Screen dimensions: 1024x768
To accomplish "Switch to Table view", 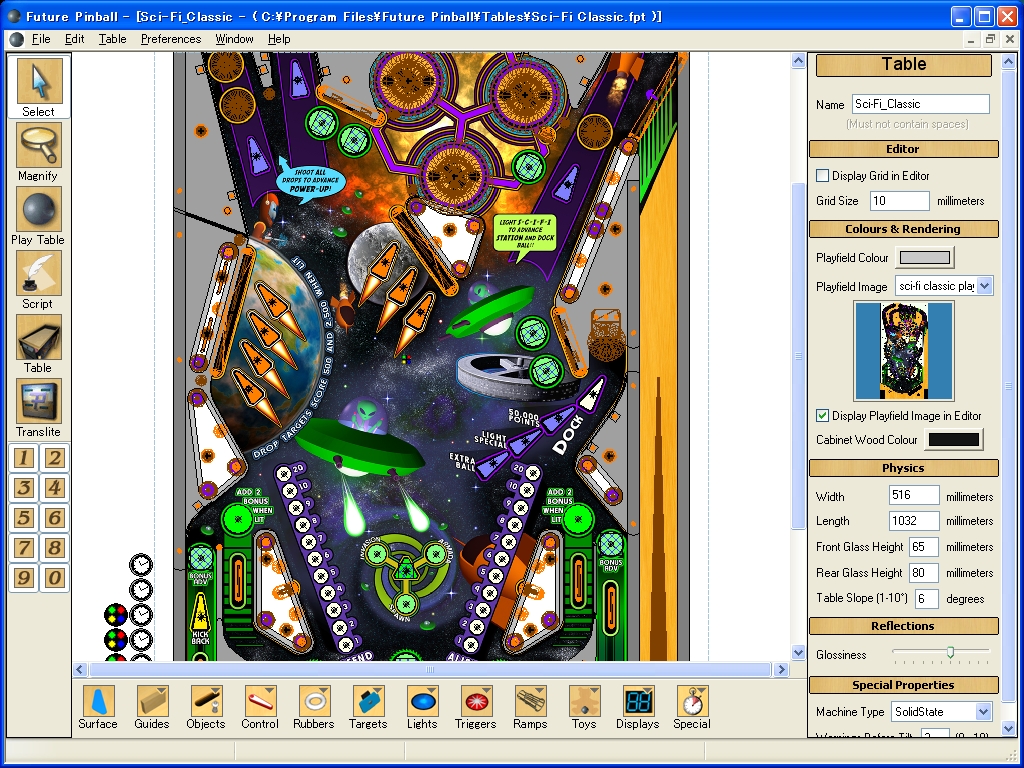I will point(39,343).
